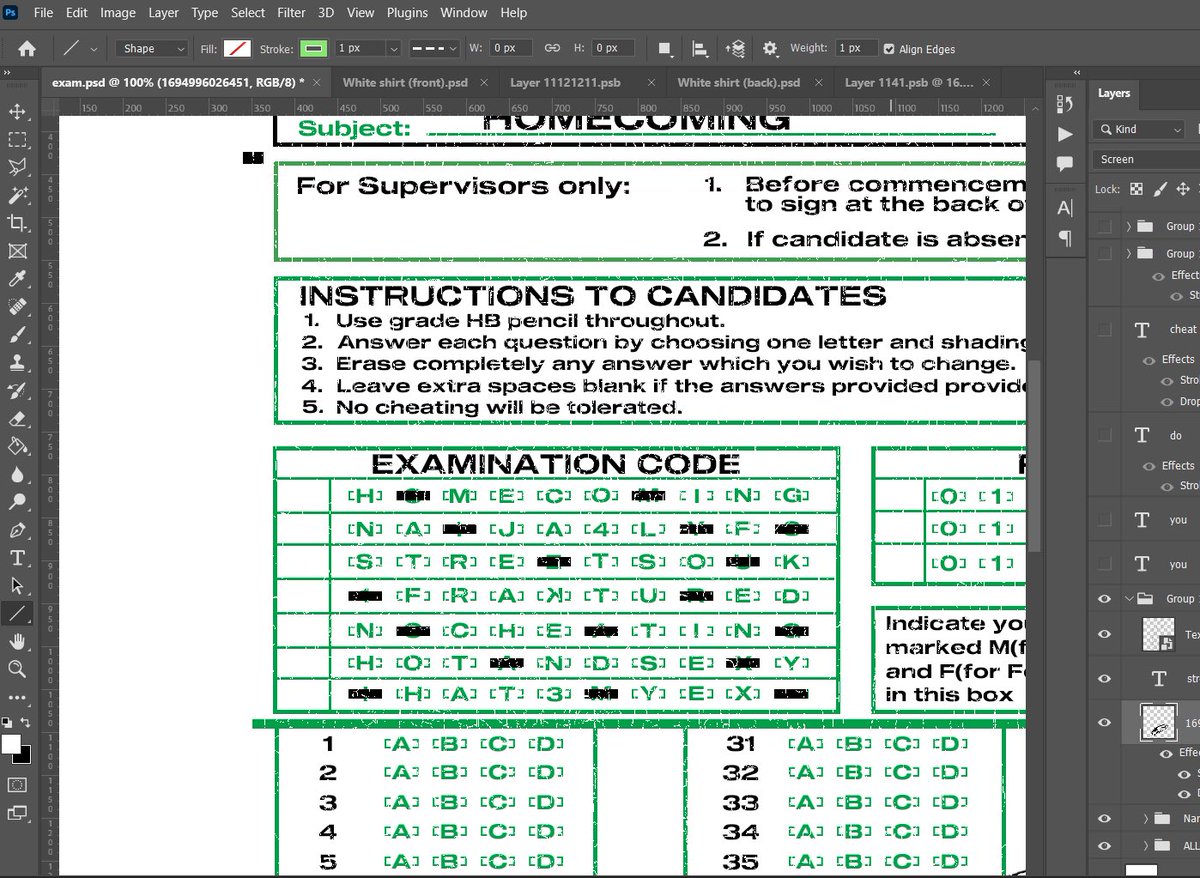Lock image pixels with brush lock icon

tap(1160, 188)
